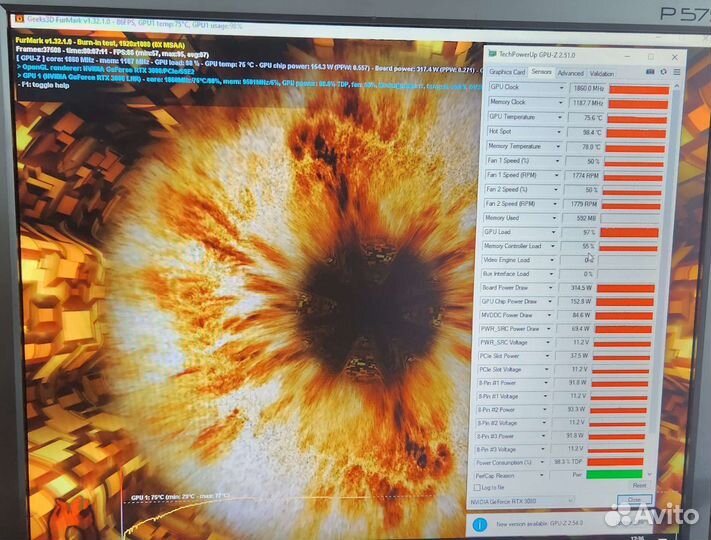This screenshot has height=540, width=711.
Task: Open the PerfCap Reason dropdown
Action: click(x=541, y=476)
